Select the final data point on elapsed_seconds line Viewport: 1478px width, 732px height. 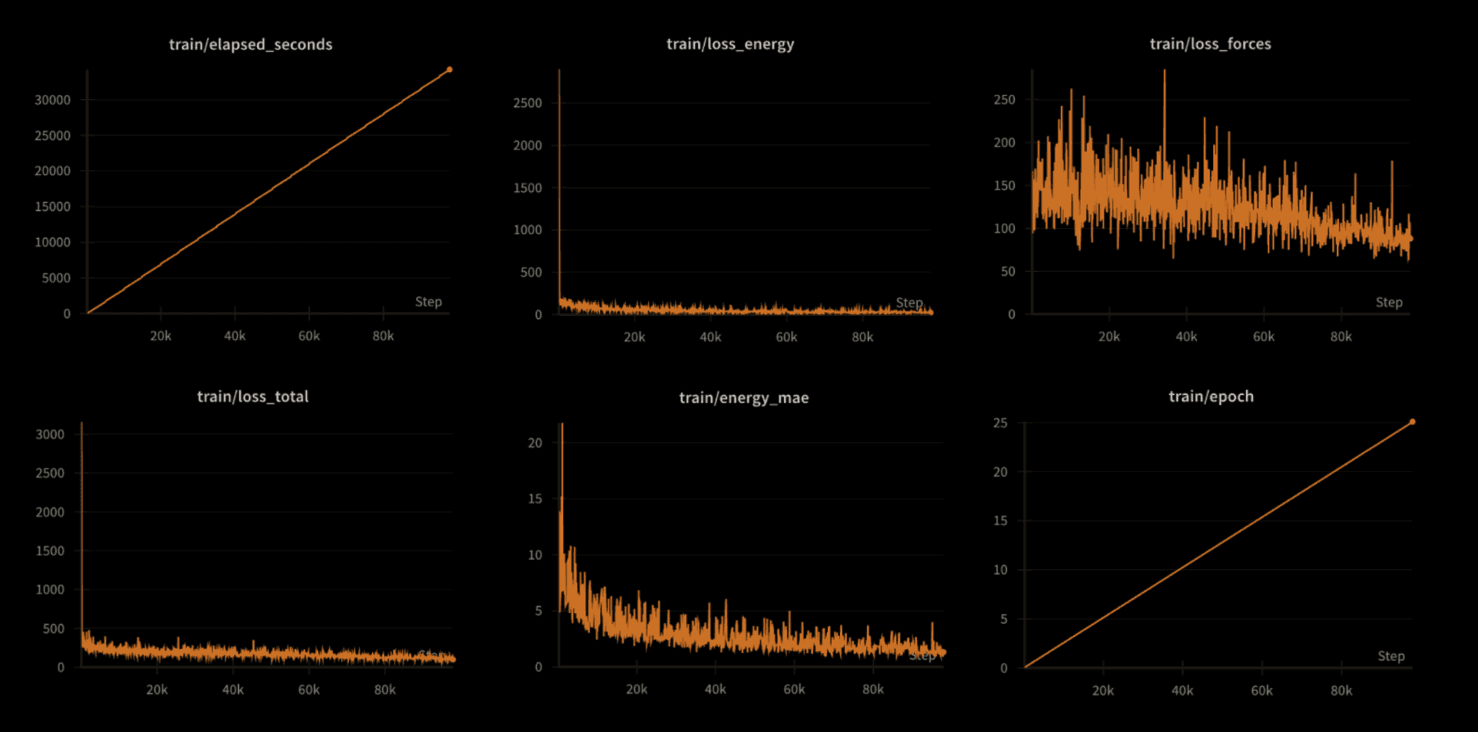coord(449,69)
